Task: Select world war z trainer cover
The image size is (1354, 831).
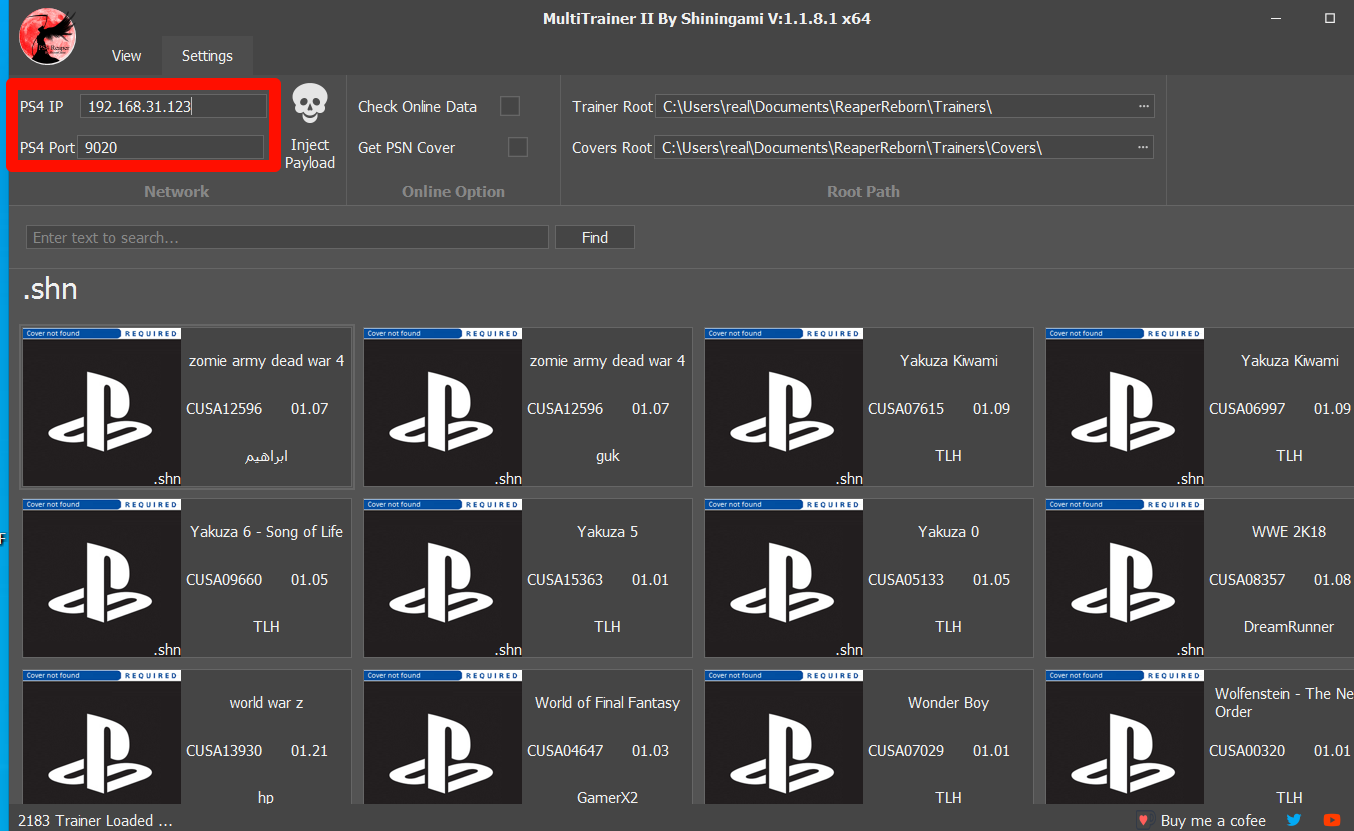Action: pos(102,738)
